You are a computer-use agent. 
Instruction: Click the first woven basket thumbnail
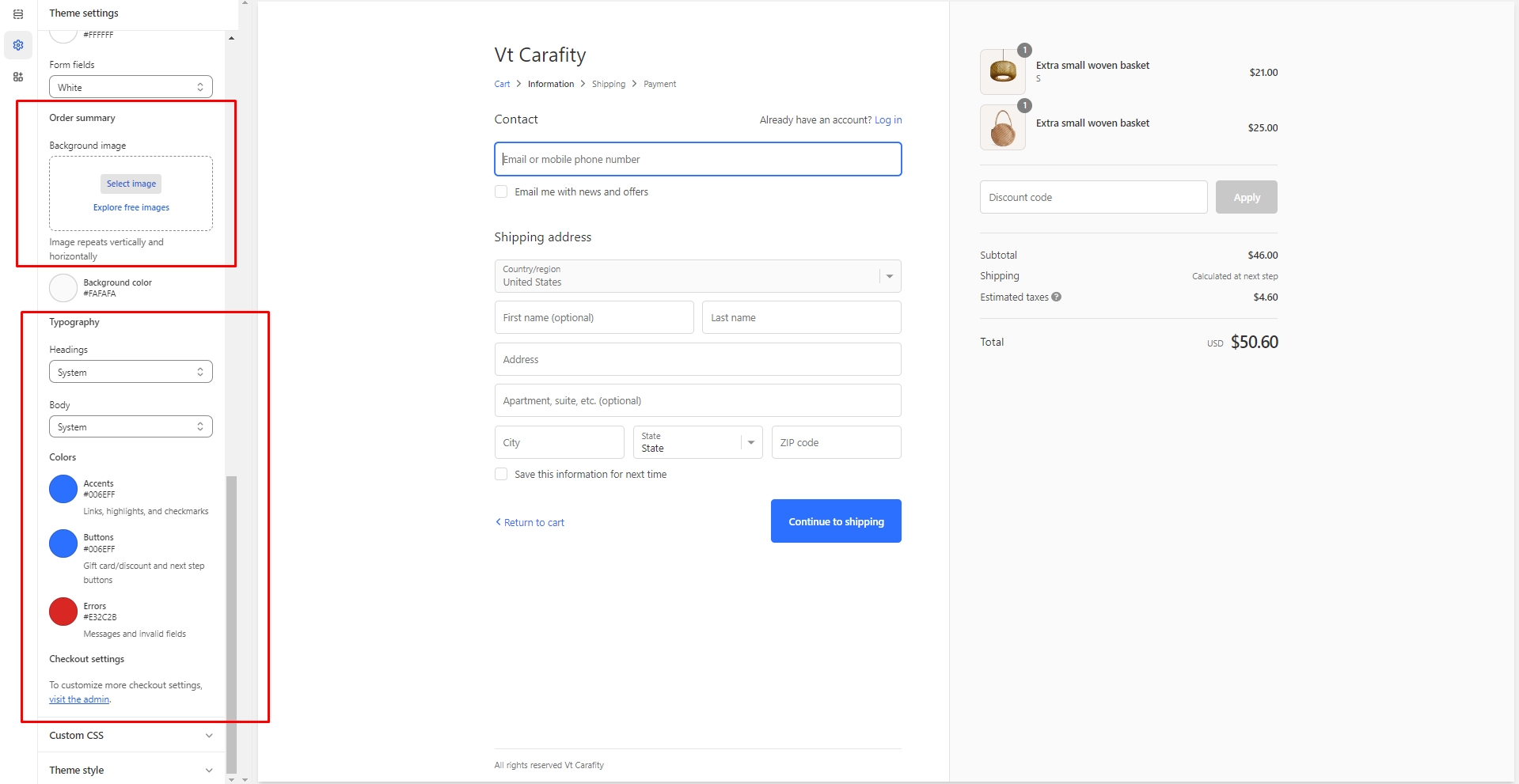pos(1002,72)
